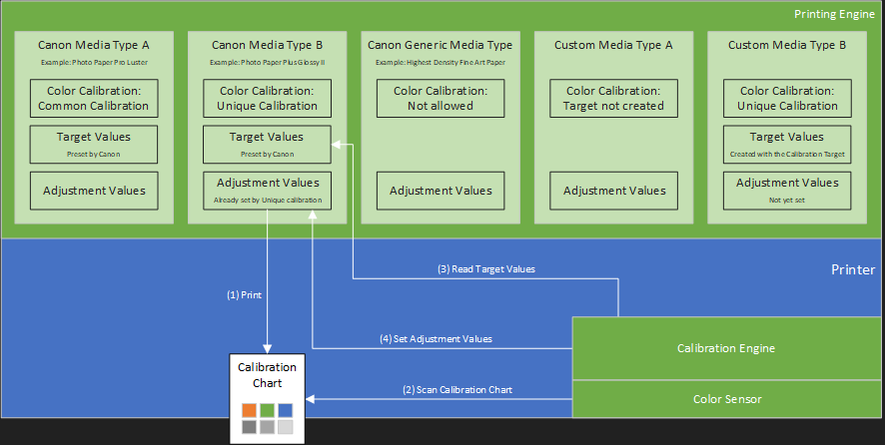
Task: Click Target Values box under Canon Media Type A
Action: (94, 145)
